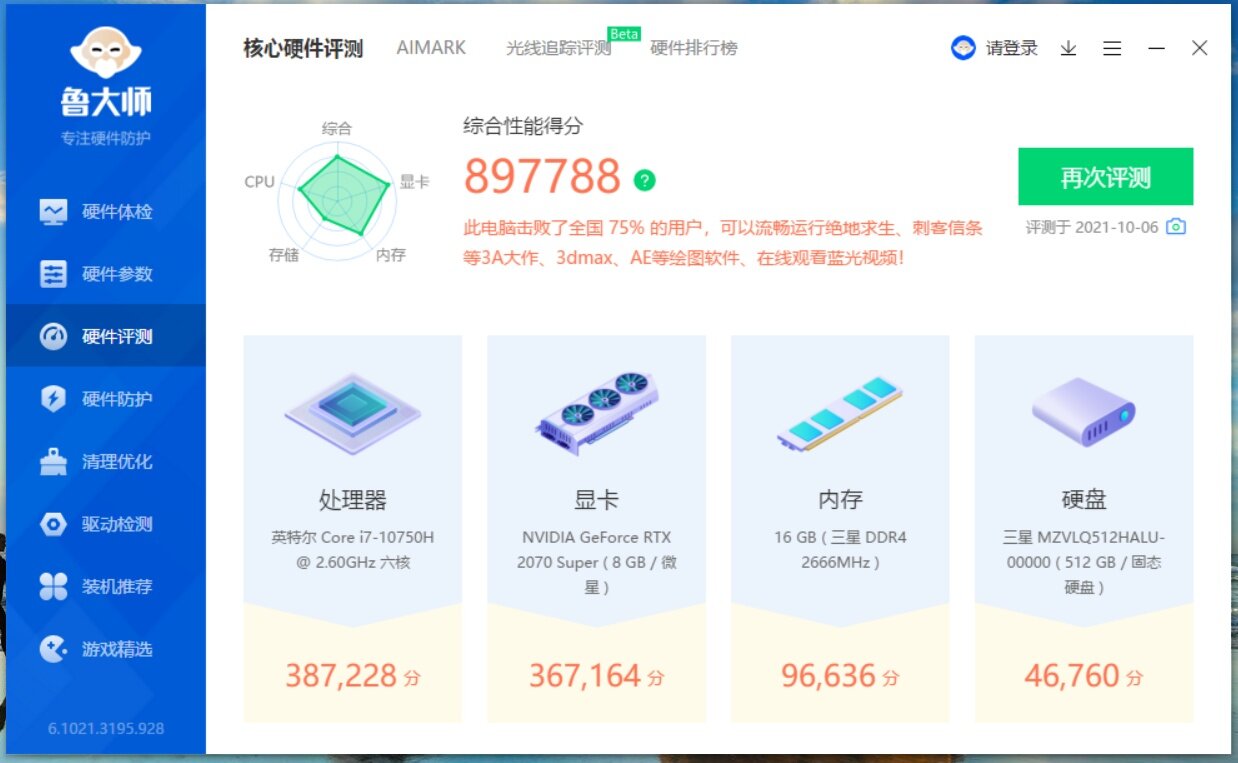Switch to the 光线追踪评测 tab

[558, 48]
